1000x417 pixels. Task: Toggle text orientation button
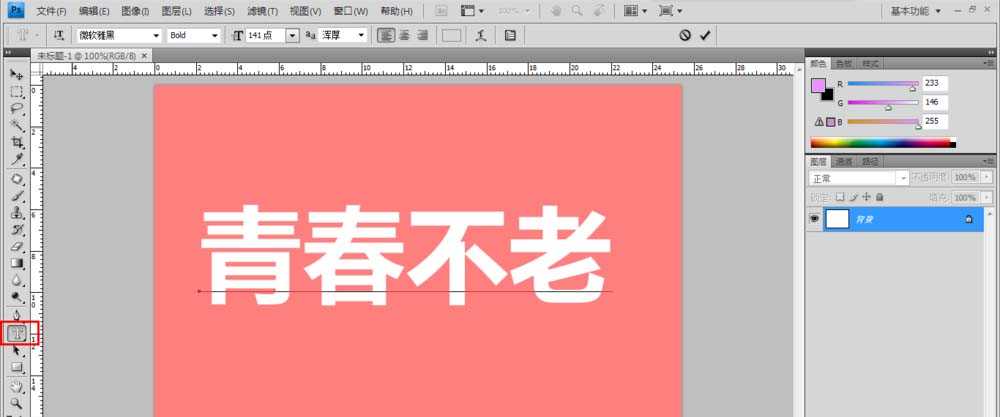click(x=56, y=35)
